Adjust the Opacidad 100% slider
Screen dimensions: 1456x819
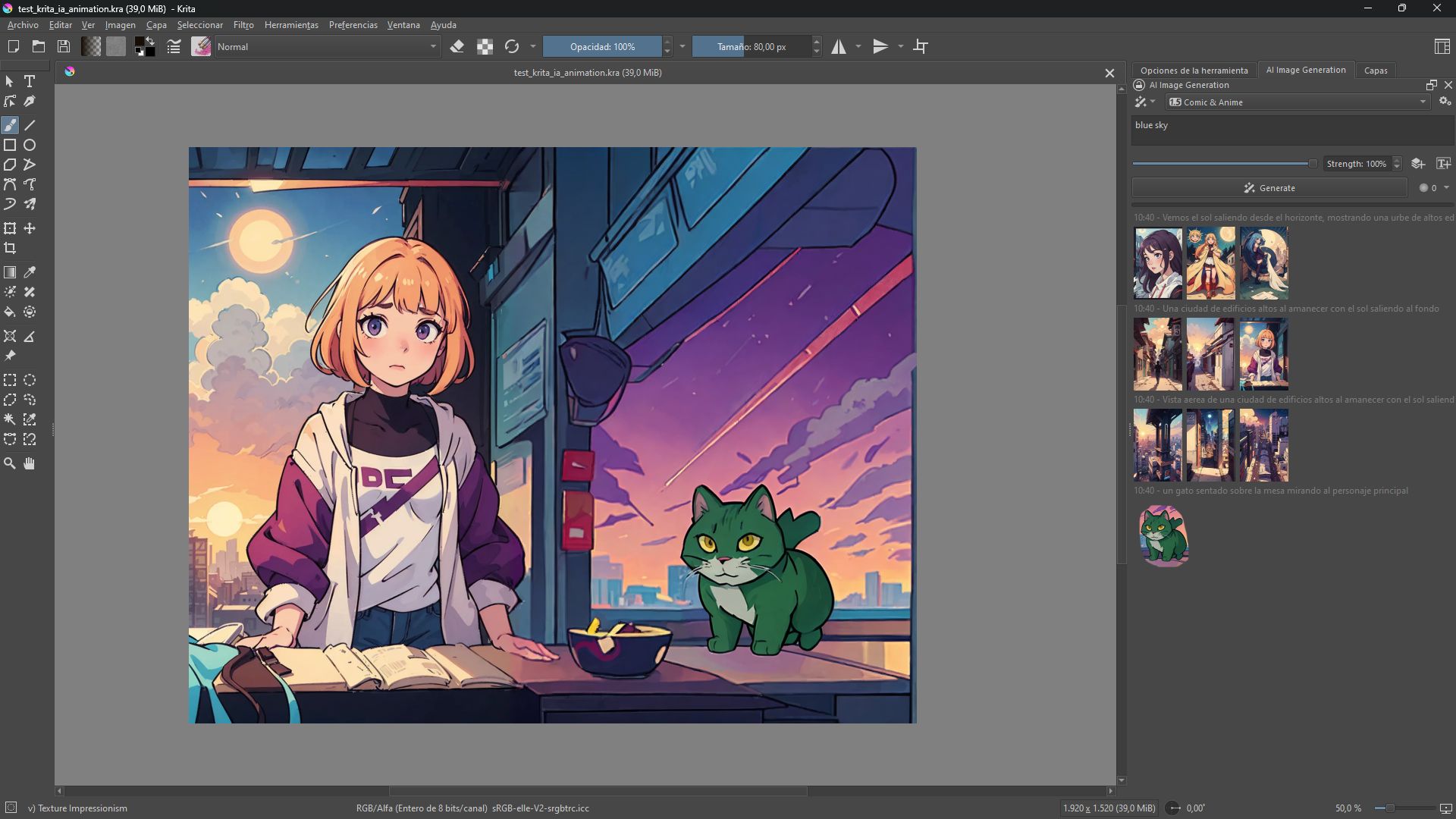pos(603,47)
